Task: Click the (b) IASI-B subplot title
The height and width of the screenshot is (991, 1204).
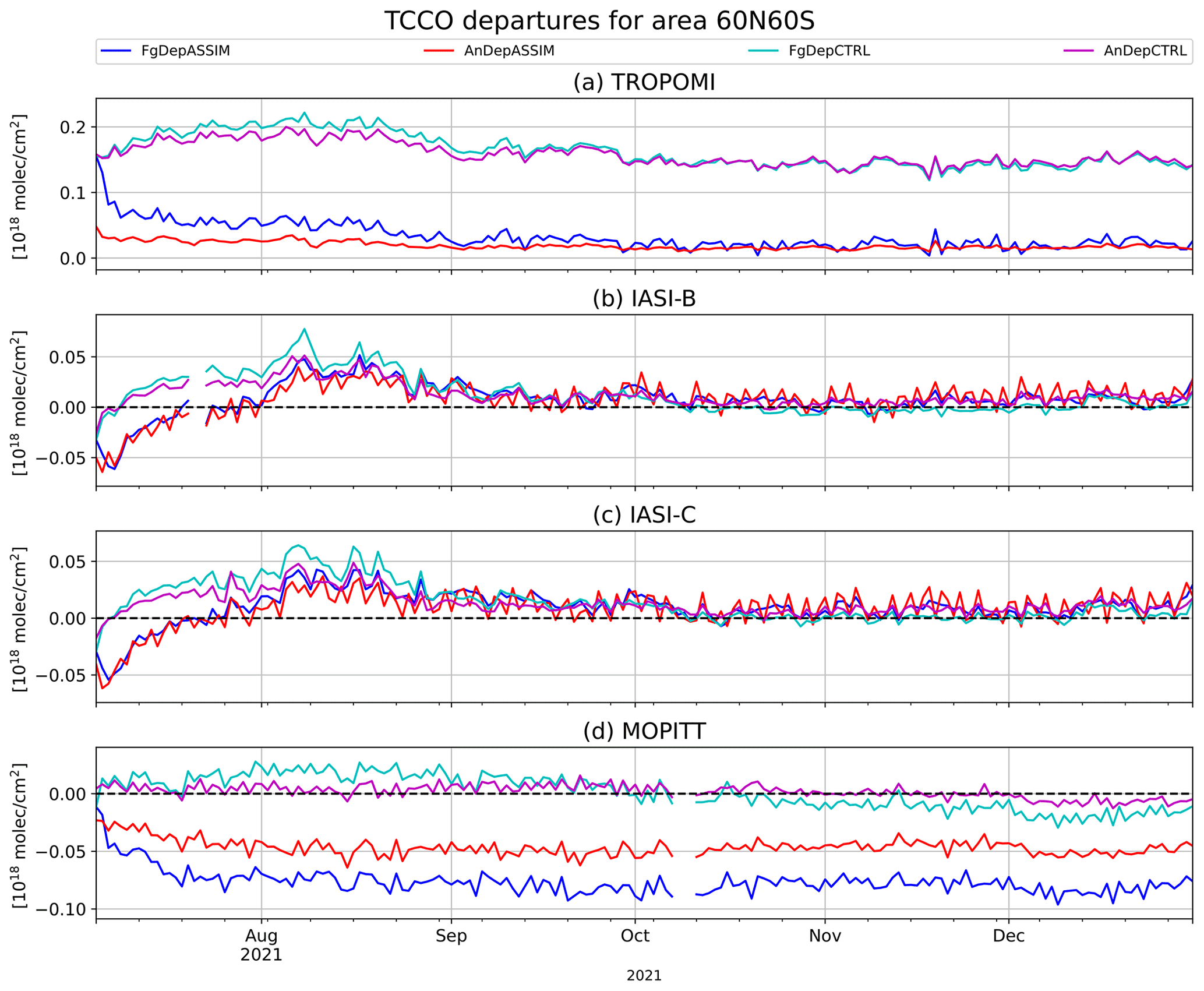Action: [x=644, y=299]
